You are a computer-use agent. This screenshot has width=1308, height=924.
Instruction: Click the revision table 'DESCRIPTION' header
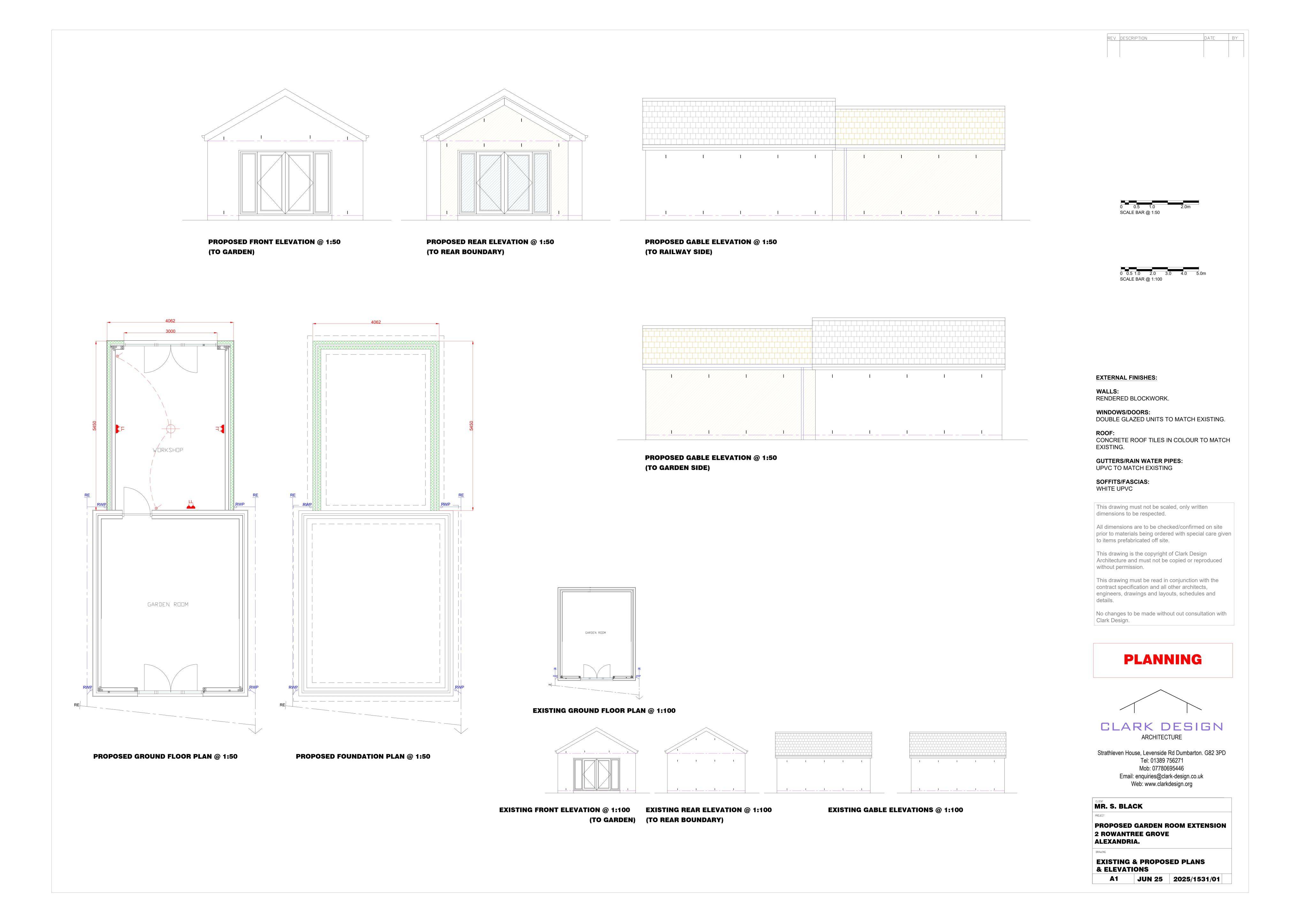(x=1134, y=38)
